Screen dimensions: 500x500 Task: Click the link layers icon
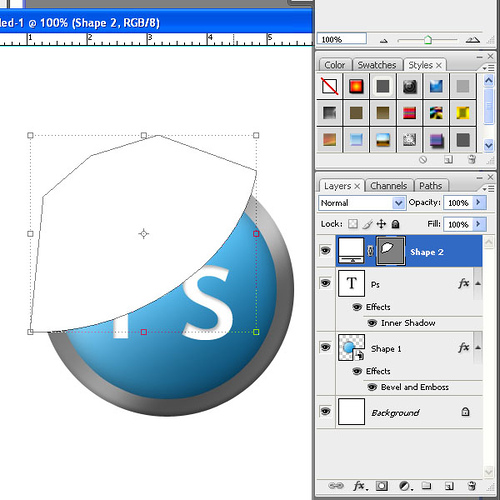click(336, 486)
